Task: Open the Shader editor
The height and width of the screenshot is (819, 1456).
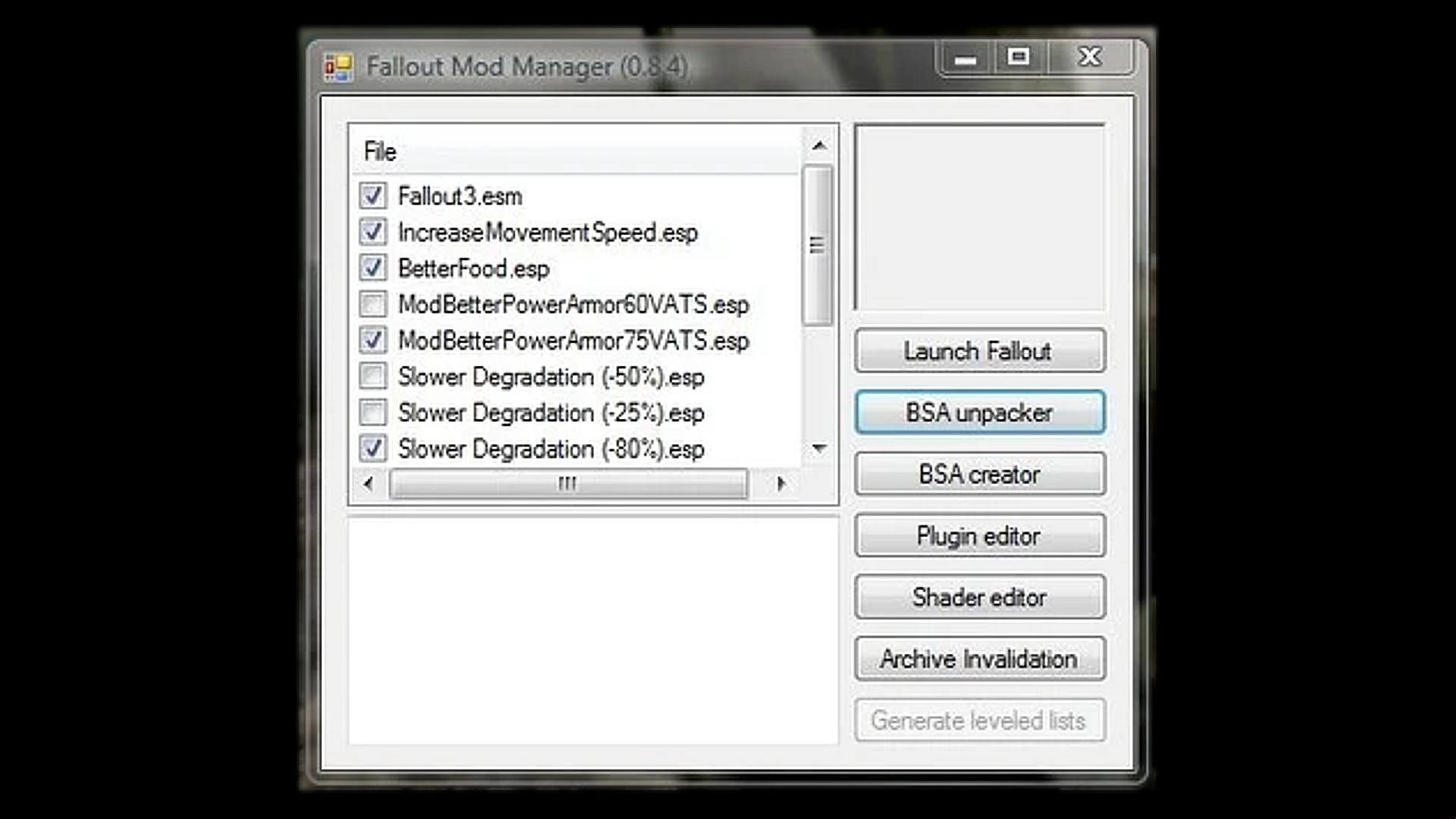Action: tap(979, 597)
